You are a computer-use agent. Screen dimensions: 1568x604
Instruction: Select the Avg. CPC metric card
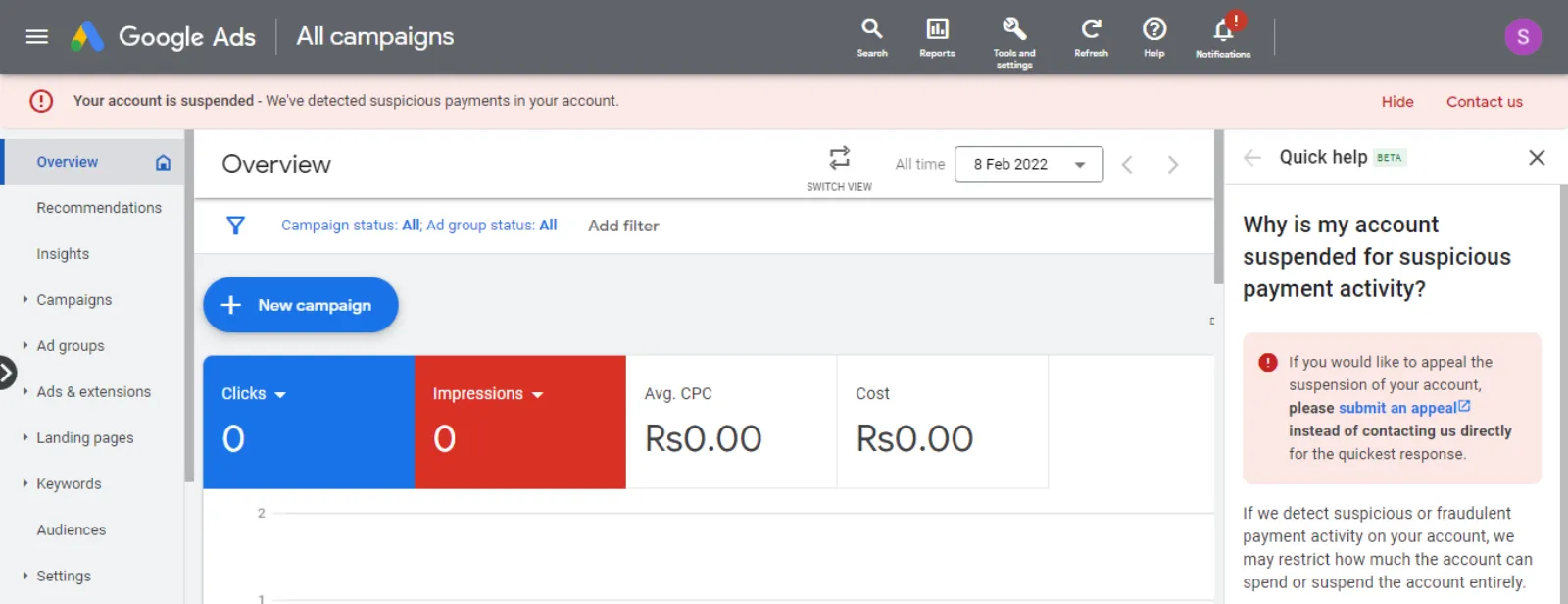coord(731,423)
